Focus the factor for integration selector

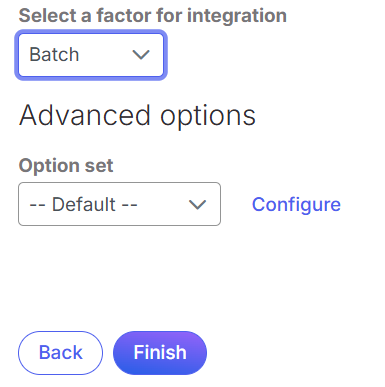pos(91,55)
